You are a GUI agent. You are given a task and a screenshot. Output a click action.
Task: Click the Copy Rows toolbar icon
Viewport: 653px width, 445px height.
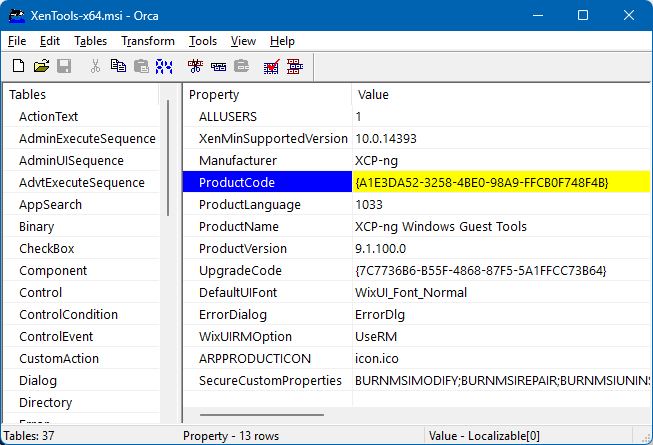tap(218, 67)
